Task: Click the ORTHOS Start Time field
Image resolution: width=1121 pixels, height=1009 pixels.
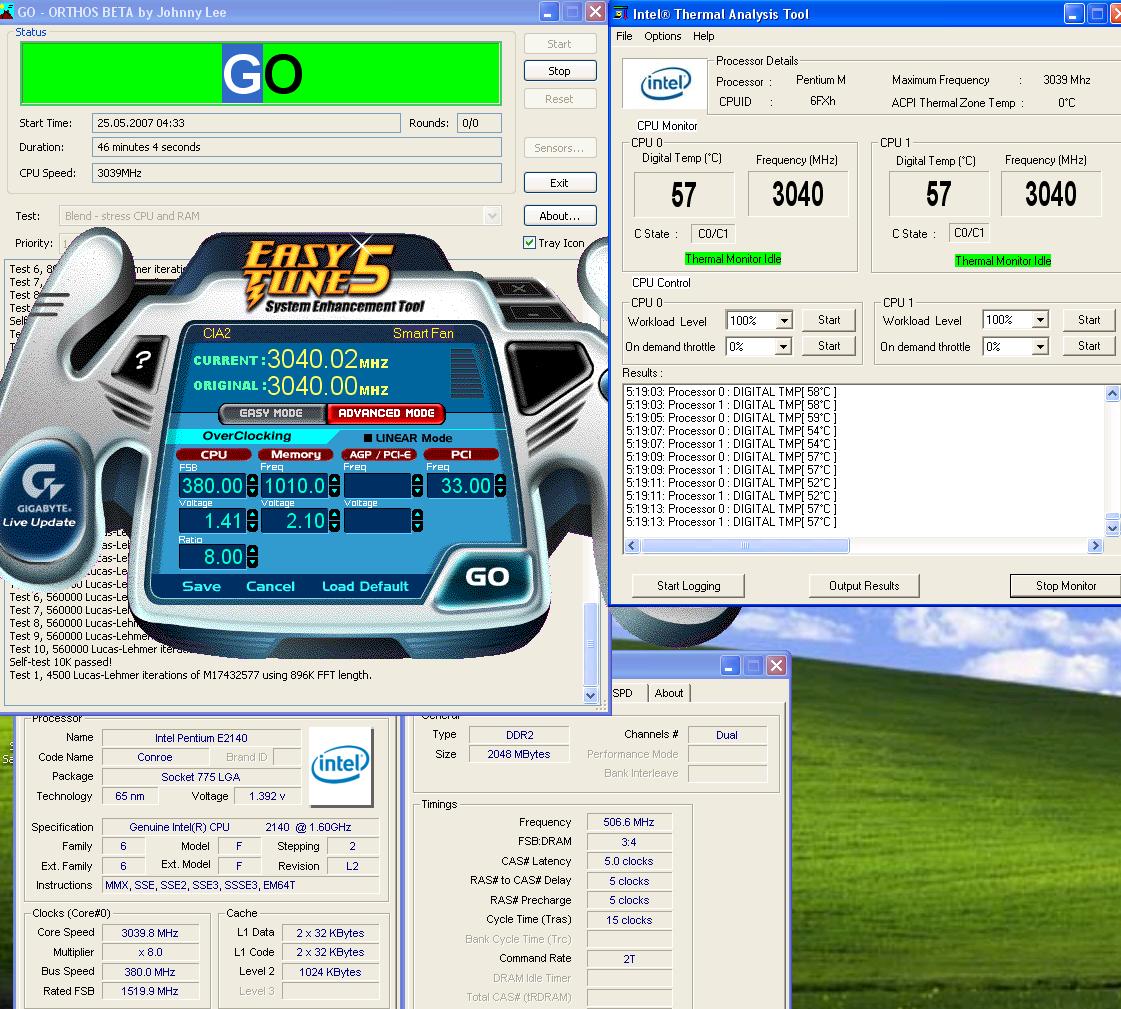Action: pyautogui.click(x=246, y=123)
